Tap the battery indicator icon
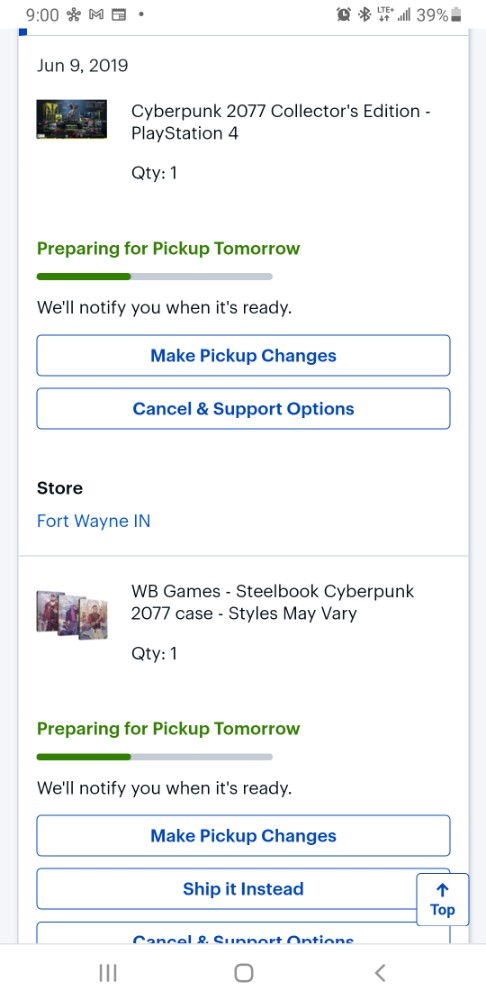The height and width of the screenshot is (1000, 486). (x=455, y=14)
